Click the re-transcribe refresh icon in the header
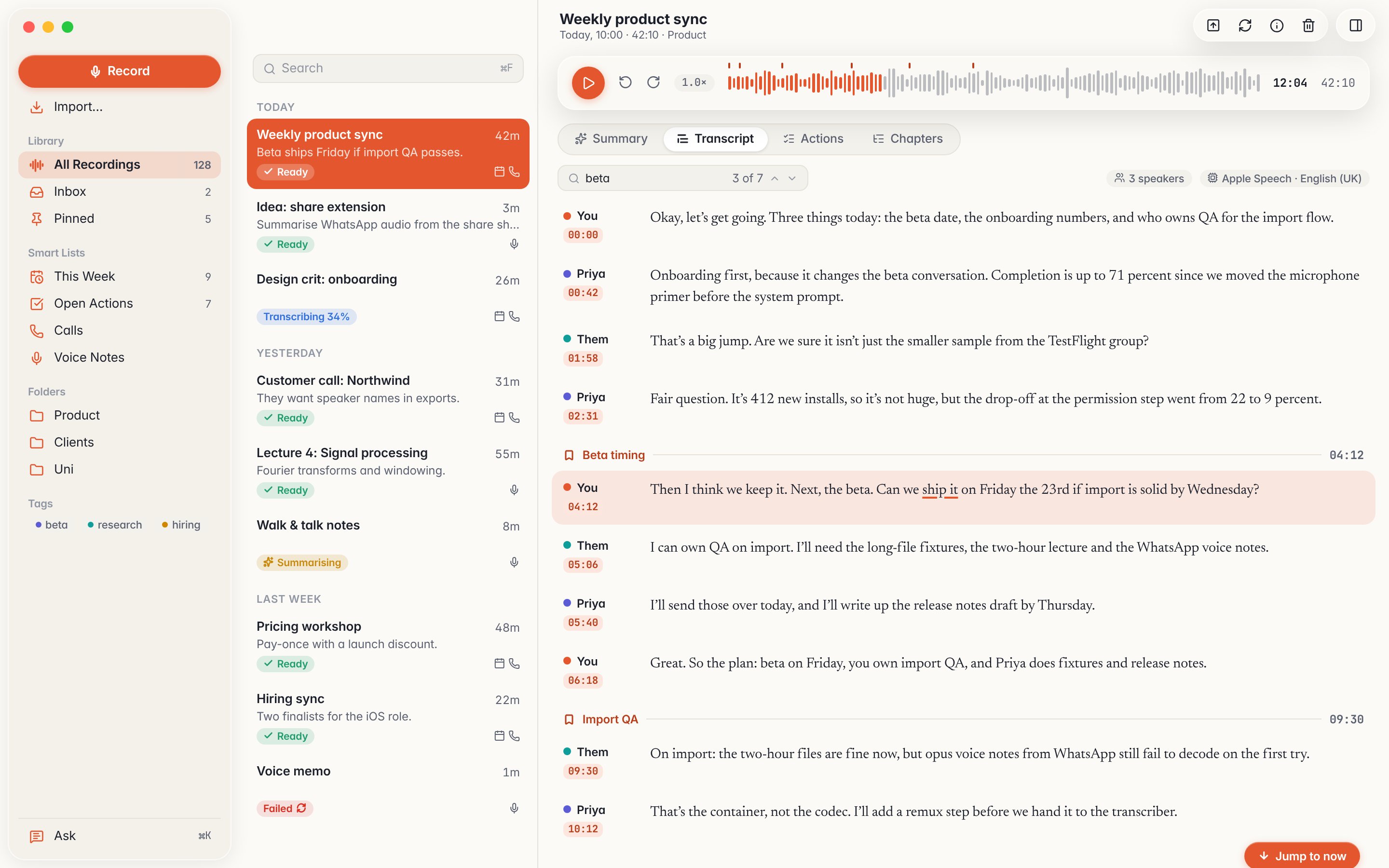 click(x=1245, y=25)
